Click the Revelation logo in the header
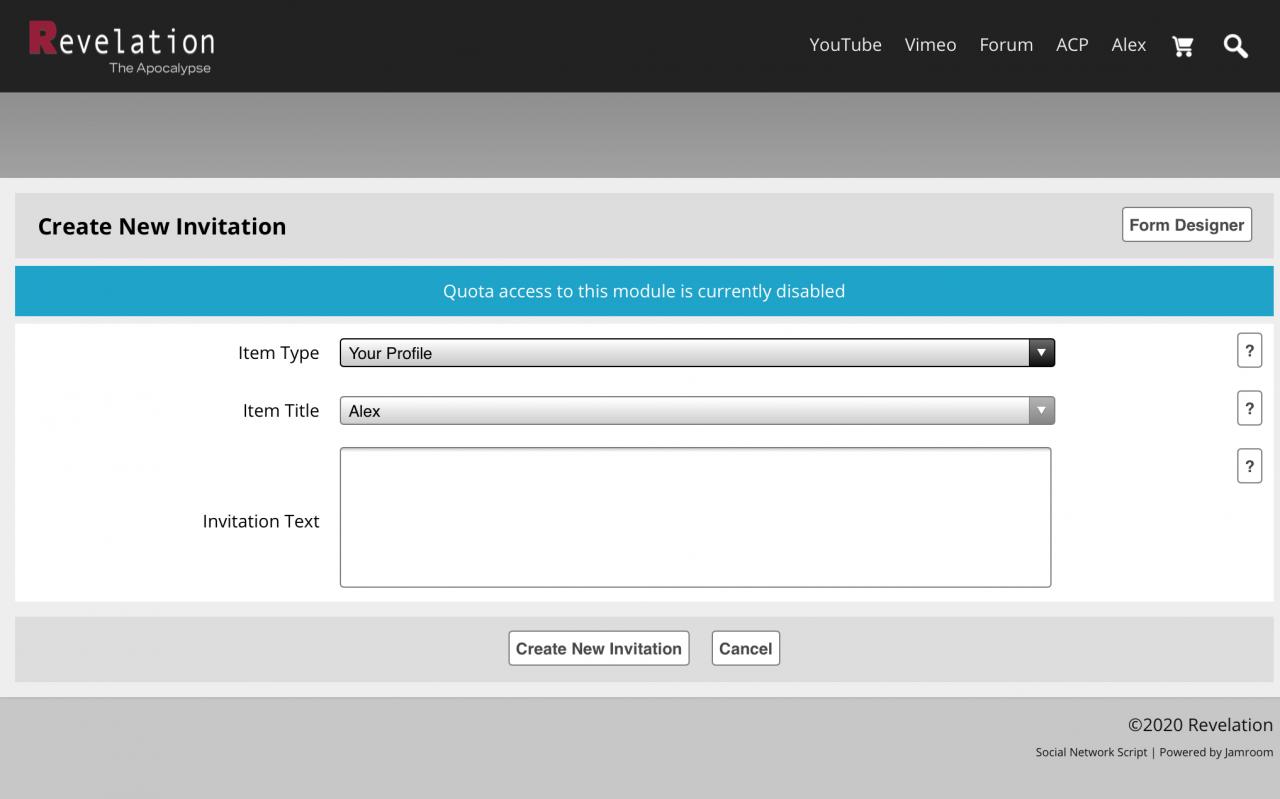This screenshot has height=799, width=1280. pos(121,46)
